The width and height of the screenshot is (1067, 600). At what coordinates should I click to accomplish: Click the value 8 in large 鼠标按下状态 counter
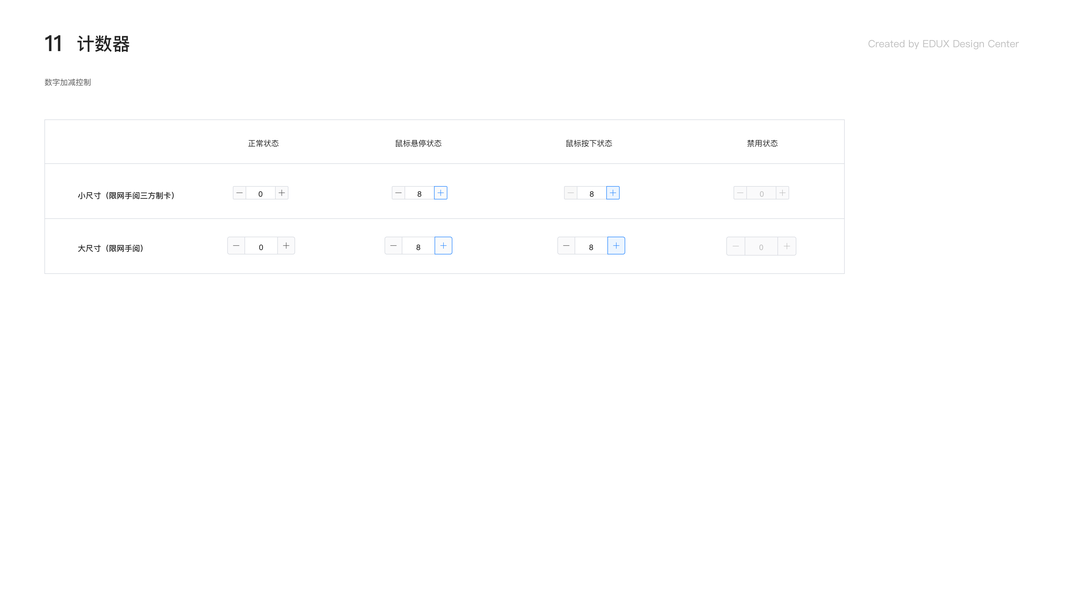point(591,246)
